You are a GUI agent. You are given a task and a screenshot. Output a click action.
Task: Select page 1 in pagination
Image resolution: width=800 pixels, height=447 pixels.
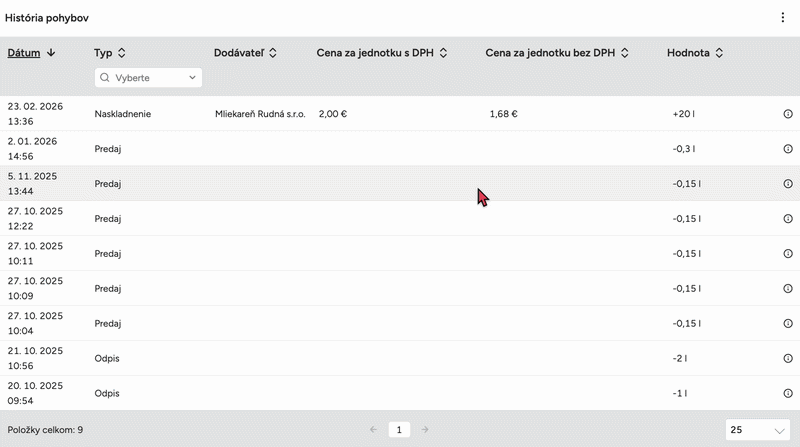[x=399, y=430]
